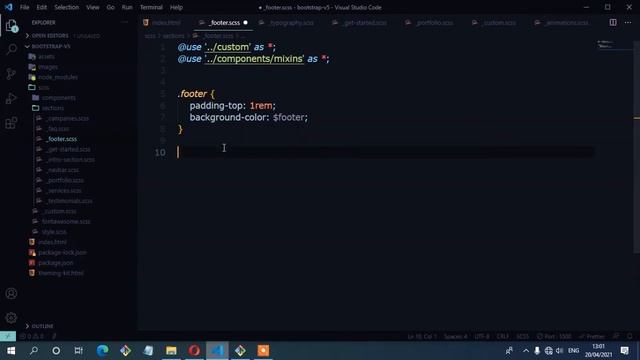Image resolution: width=640 pixels, height=360 pixels.
Task: Switch to the _portfolio.scss editor tab
Action: pyautogui.click(x=434, y=23)
